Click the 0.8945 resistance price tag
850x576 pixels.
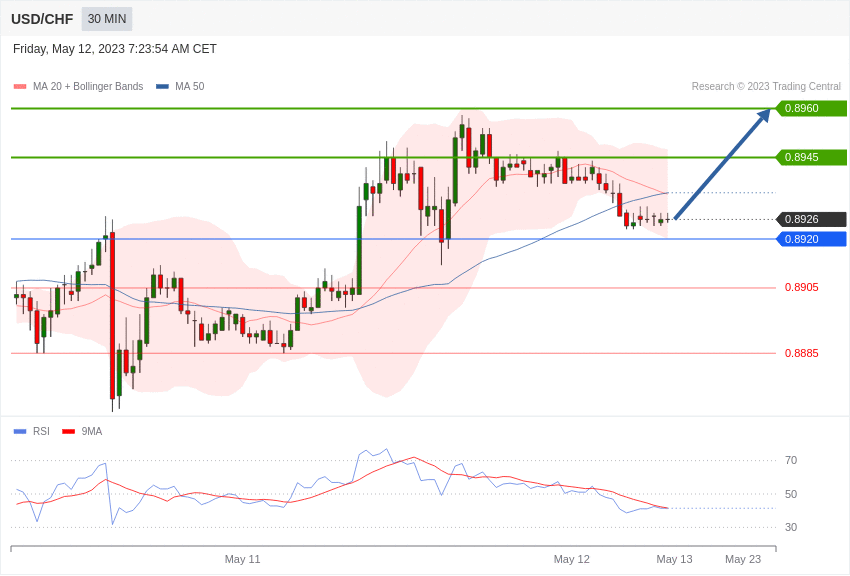coord(811,158)
